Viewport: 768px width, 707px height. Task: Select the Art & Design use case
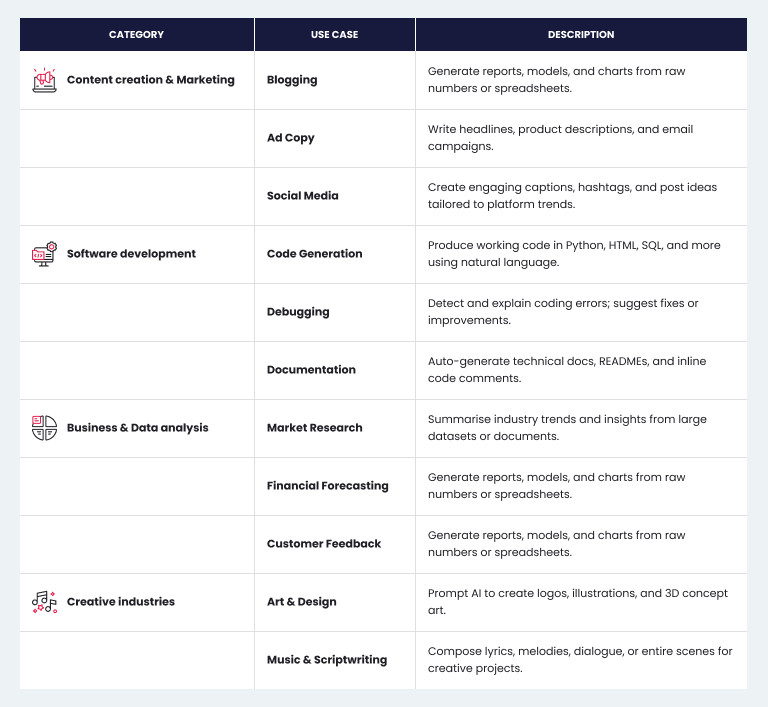pyautogui.click(x=302, y=602)
